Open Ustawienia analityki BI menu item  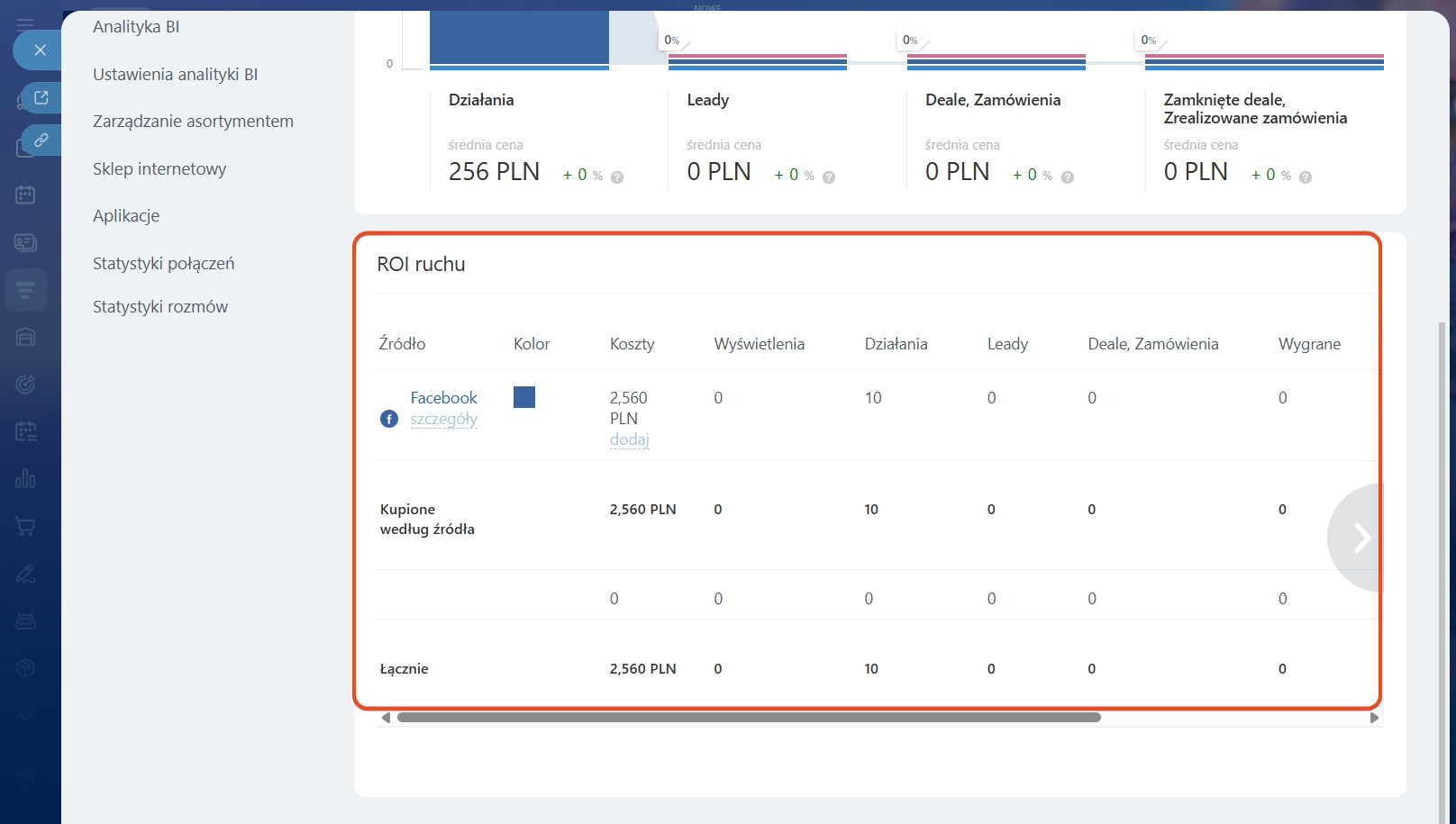pos(175,75)
